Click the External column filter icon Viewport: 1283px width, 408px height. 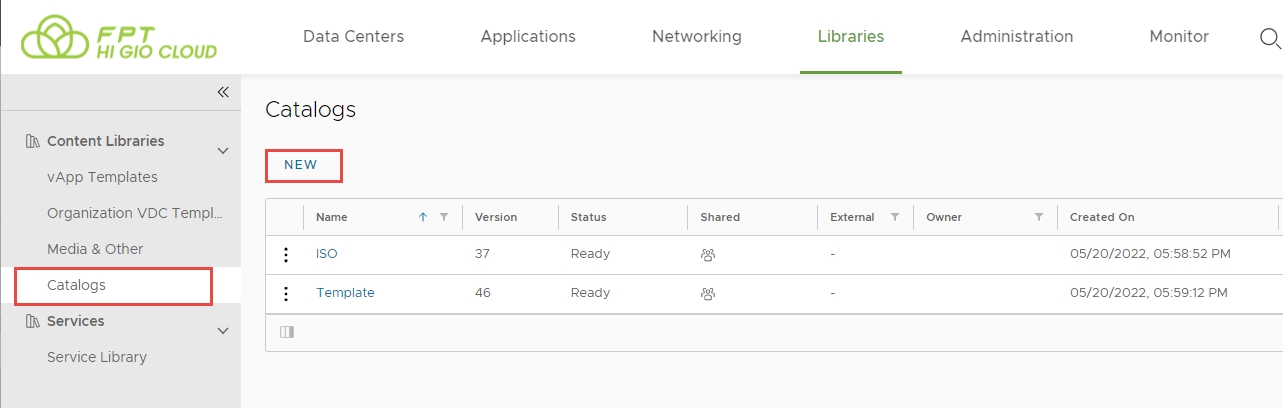[895, 217]
